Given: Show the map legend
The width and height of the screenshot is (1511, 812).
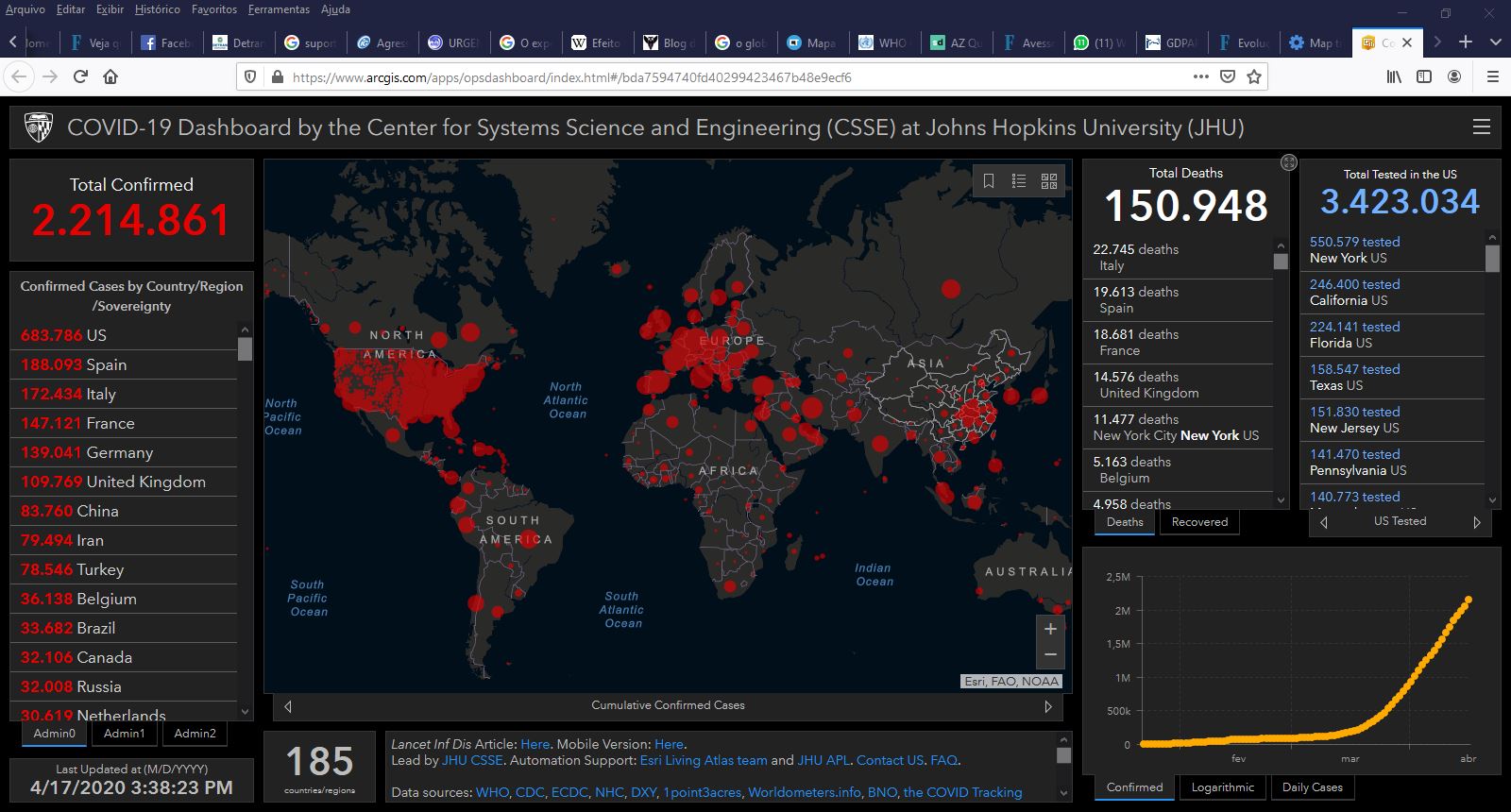Looking at the screenshot, I should pos(1019,180).
